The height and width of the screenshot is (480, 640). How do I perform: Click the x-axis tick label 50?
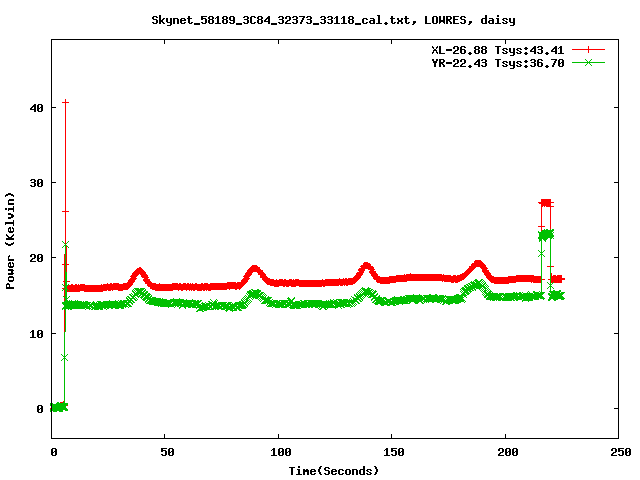click(x=167, y=452)
